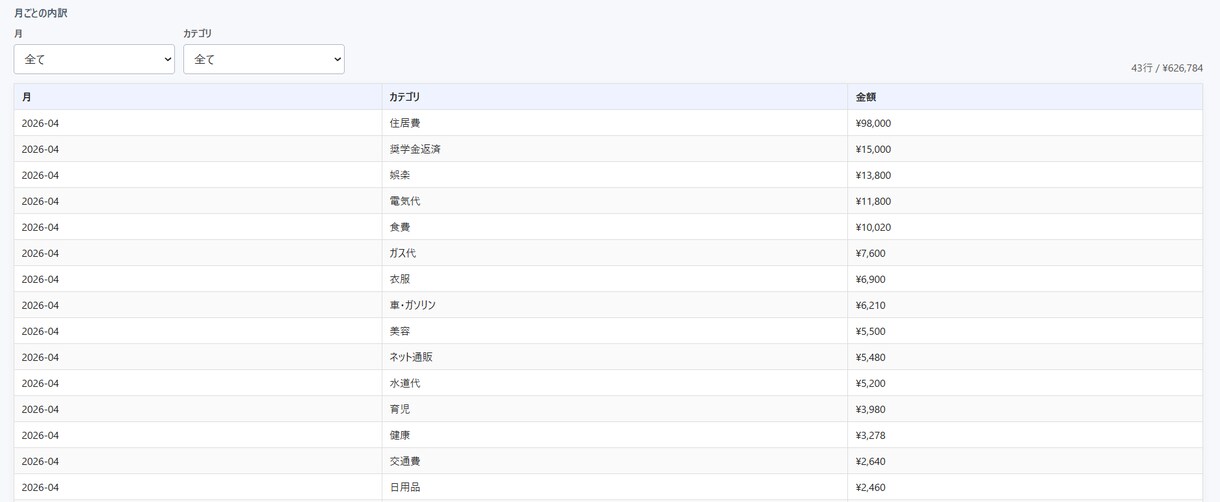This screenshot has height=502, width=1220.
Task: Click the 月ごとの内訳 heading
Action: [41, 13]
